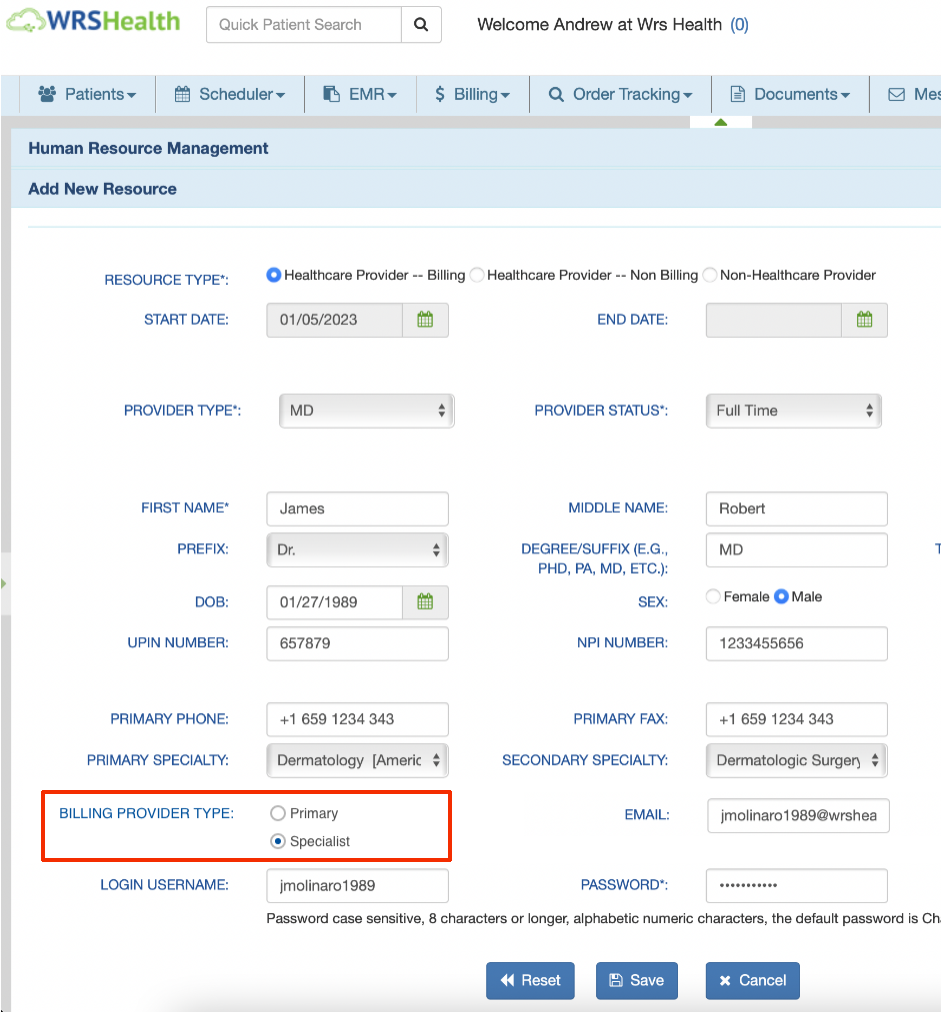Screen dimensions: 941x1014
Task: Open the Patients menu
Action: tap(87, 94)
